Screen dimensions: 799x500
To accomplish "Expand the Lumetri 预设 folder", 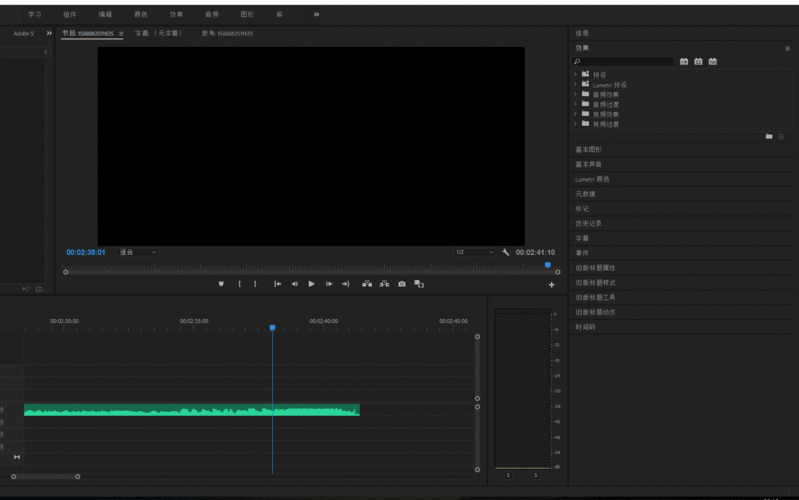I will (576, 85).
